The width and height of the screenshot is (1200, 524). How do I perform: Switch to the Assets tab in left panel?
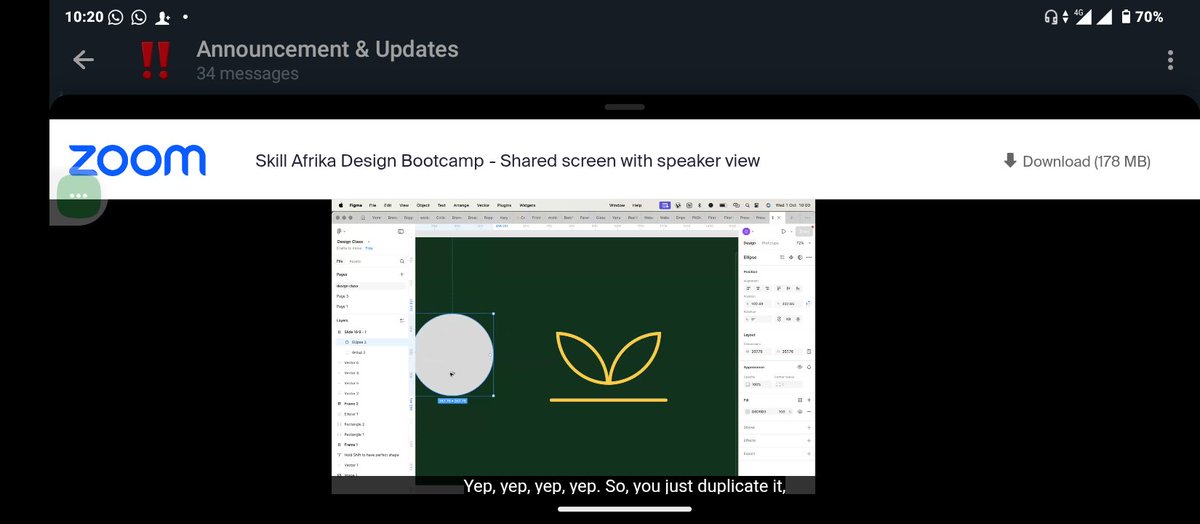click(x=355, y=261)
